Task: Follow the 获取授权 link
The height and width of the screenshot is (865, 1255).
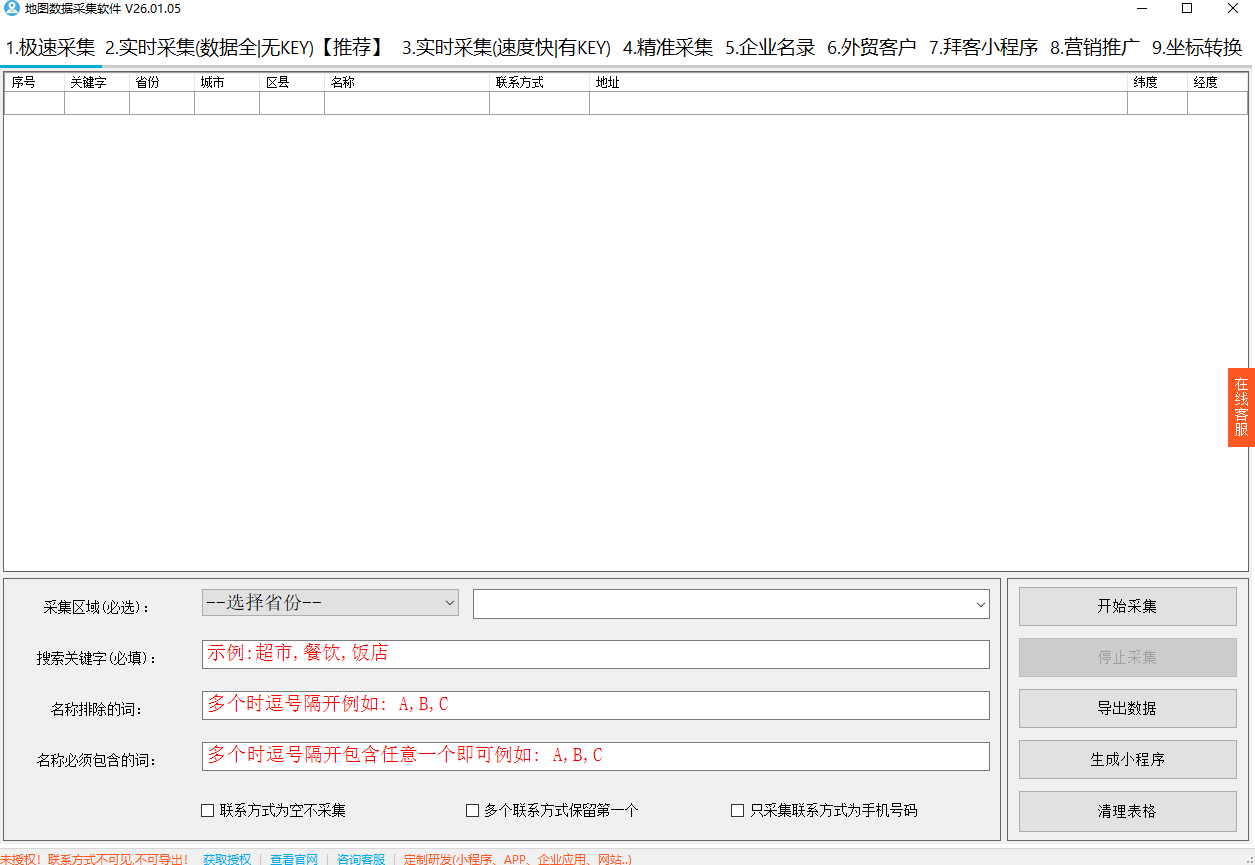Action: [227, 859]
